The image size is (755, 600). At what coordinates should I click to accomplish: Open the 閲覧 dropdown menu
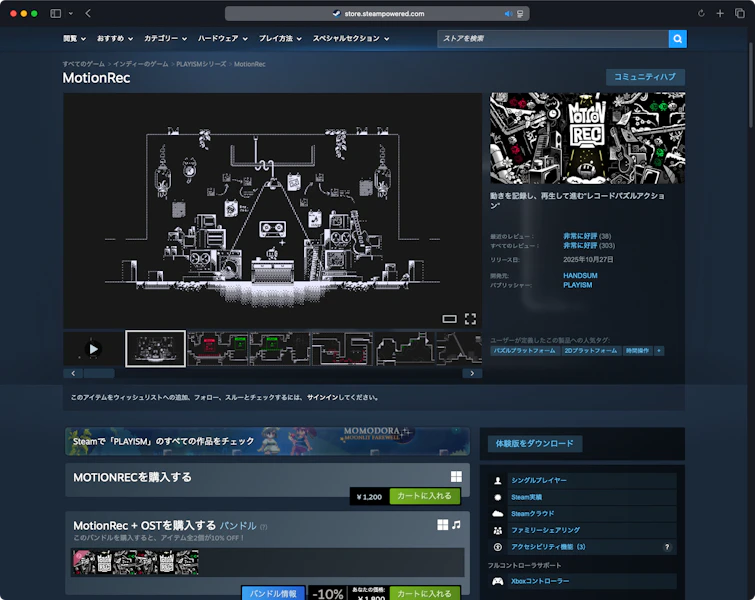74,39
